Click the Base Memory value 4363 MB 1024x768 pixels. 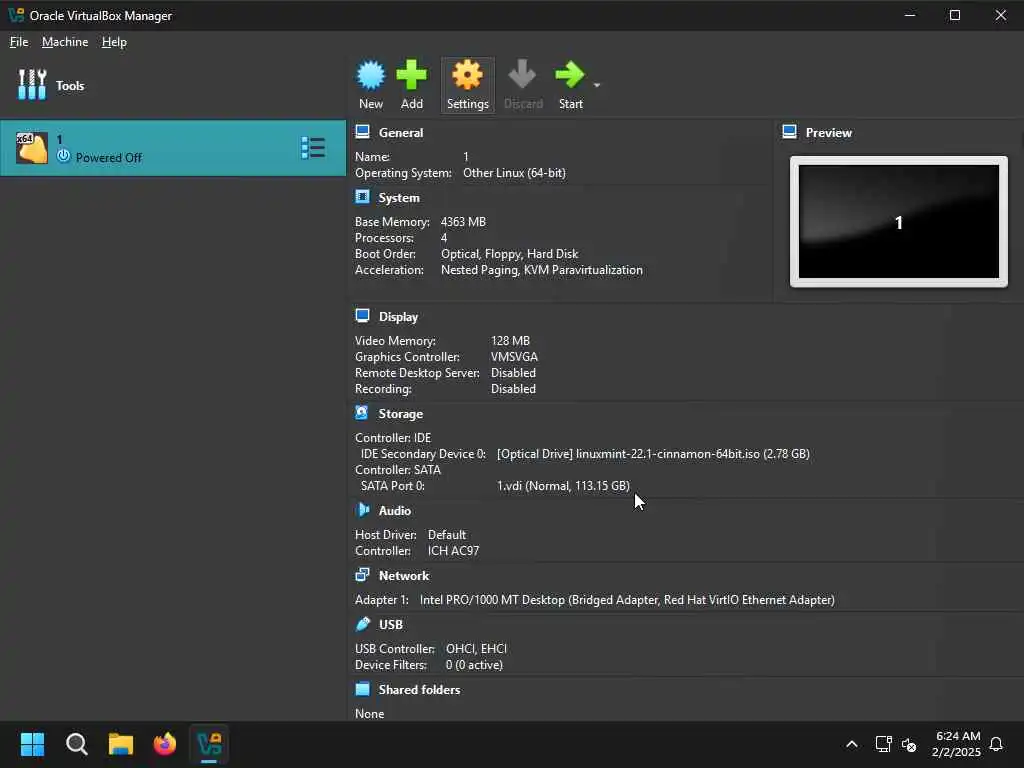coord(463,222)
